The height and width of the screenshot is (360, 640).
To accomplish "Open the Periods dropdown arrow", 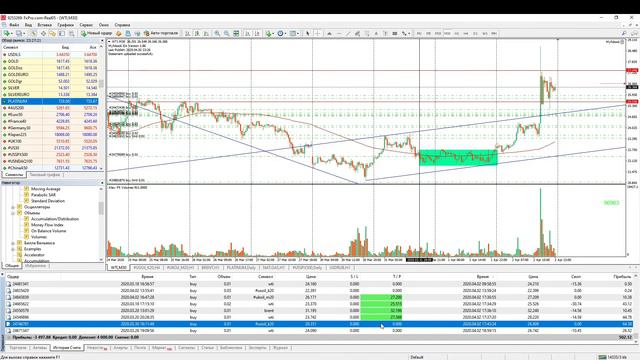I will point(286,33).
